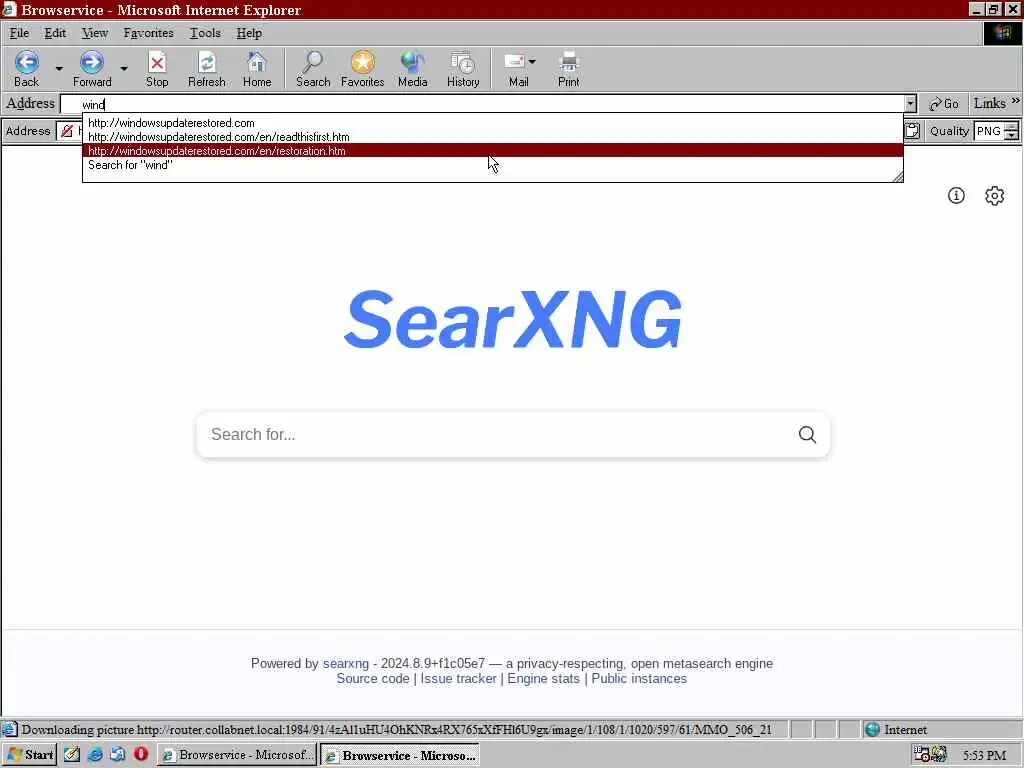Image resolution: width=1024 pixels, height=768 pixels.
Task: Show the History pane
Action: coord(463,69)
